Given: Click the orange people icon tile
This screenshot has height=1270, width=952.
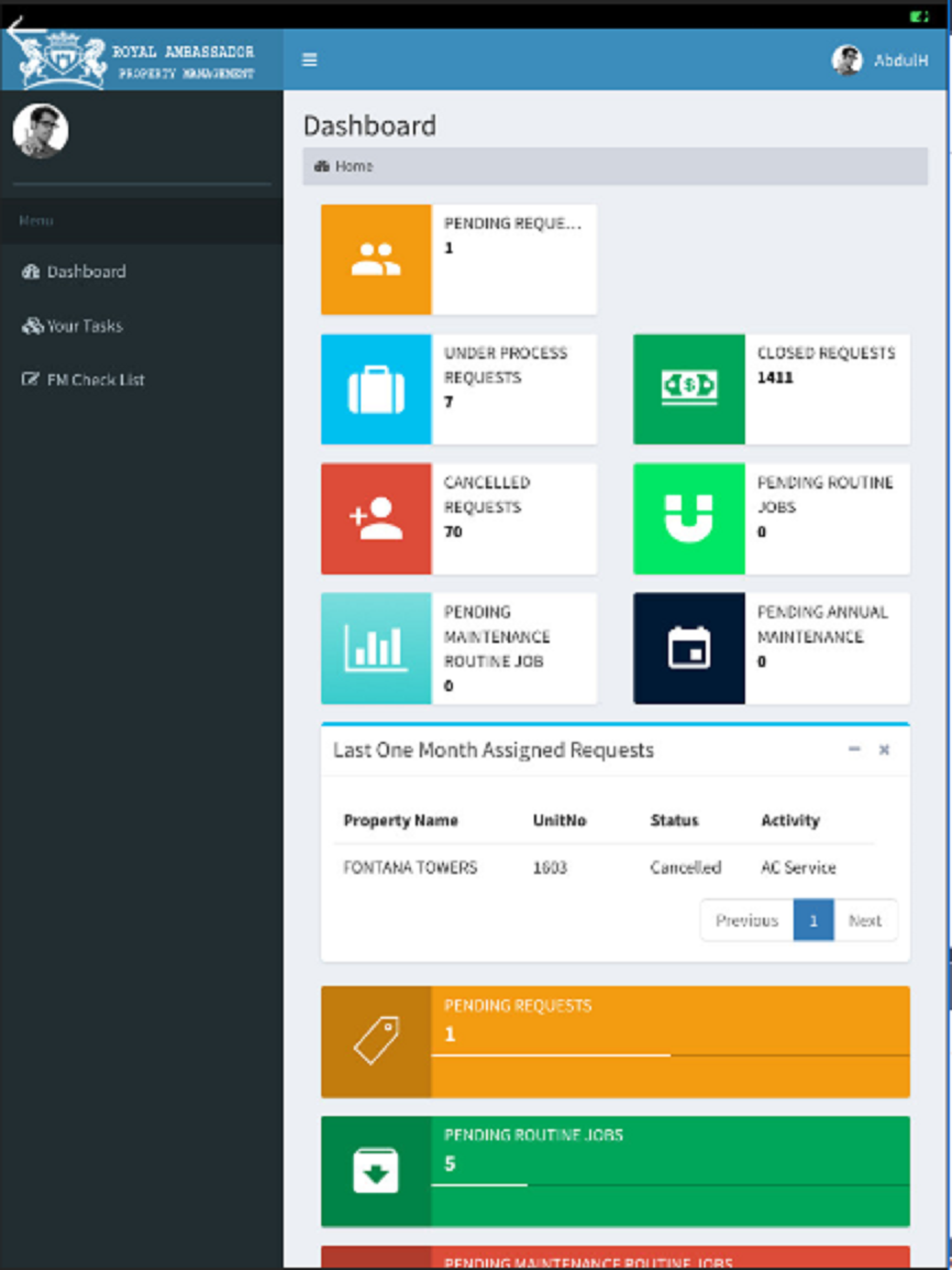Looking at the screenshot, I should pos(376,259).
